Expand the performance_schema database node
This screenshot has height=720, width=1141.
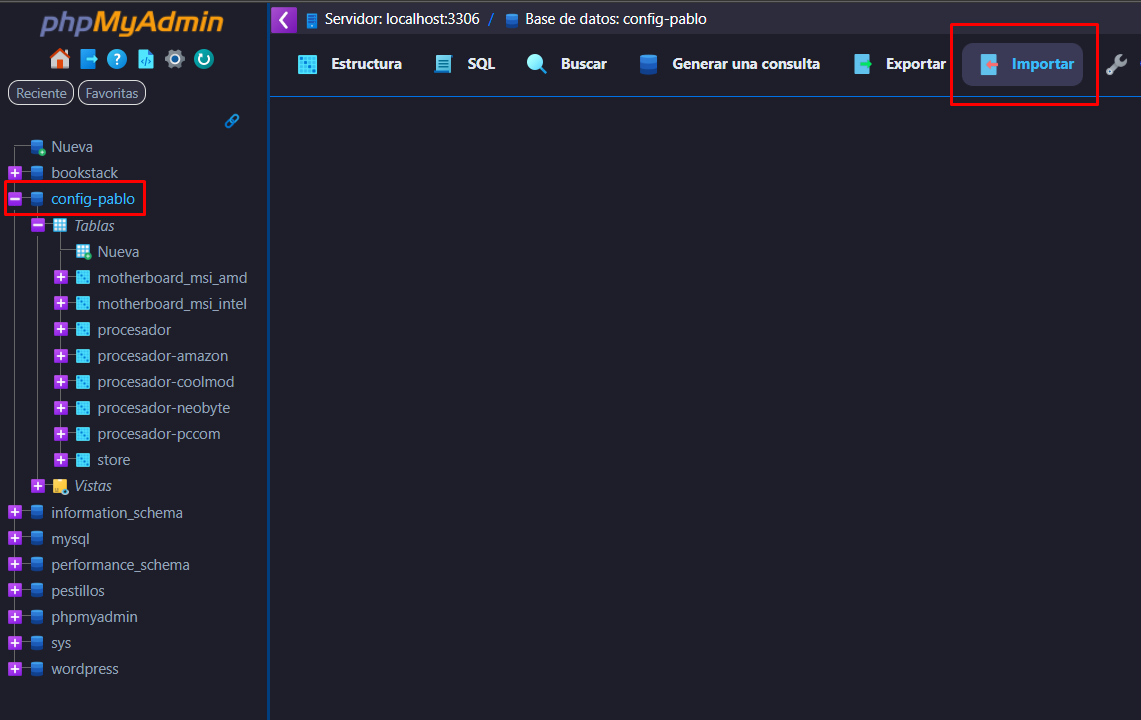15,565
